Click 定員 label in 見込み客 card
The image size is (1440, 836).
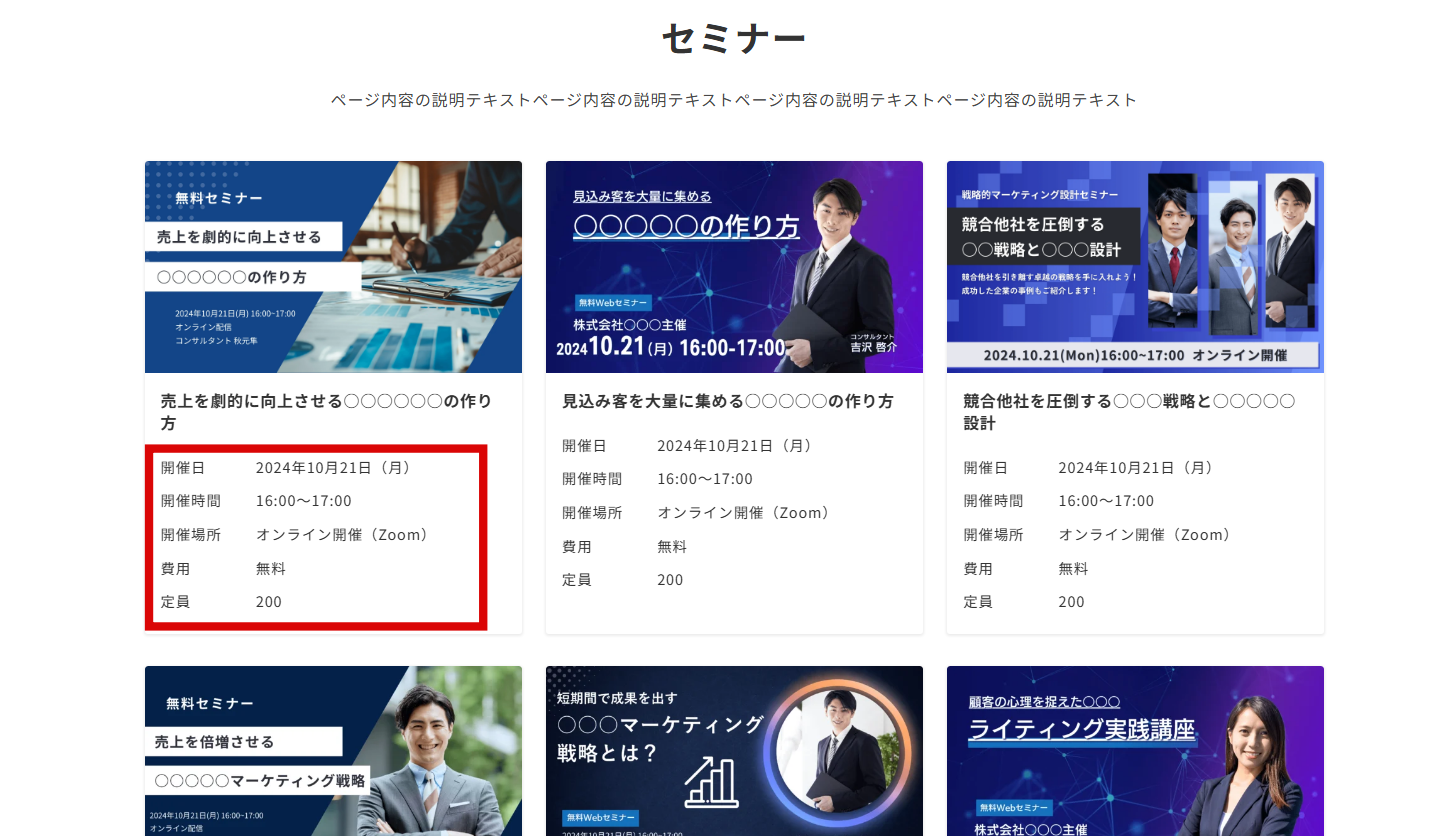tap(577, 580)
